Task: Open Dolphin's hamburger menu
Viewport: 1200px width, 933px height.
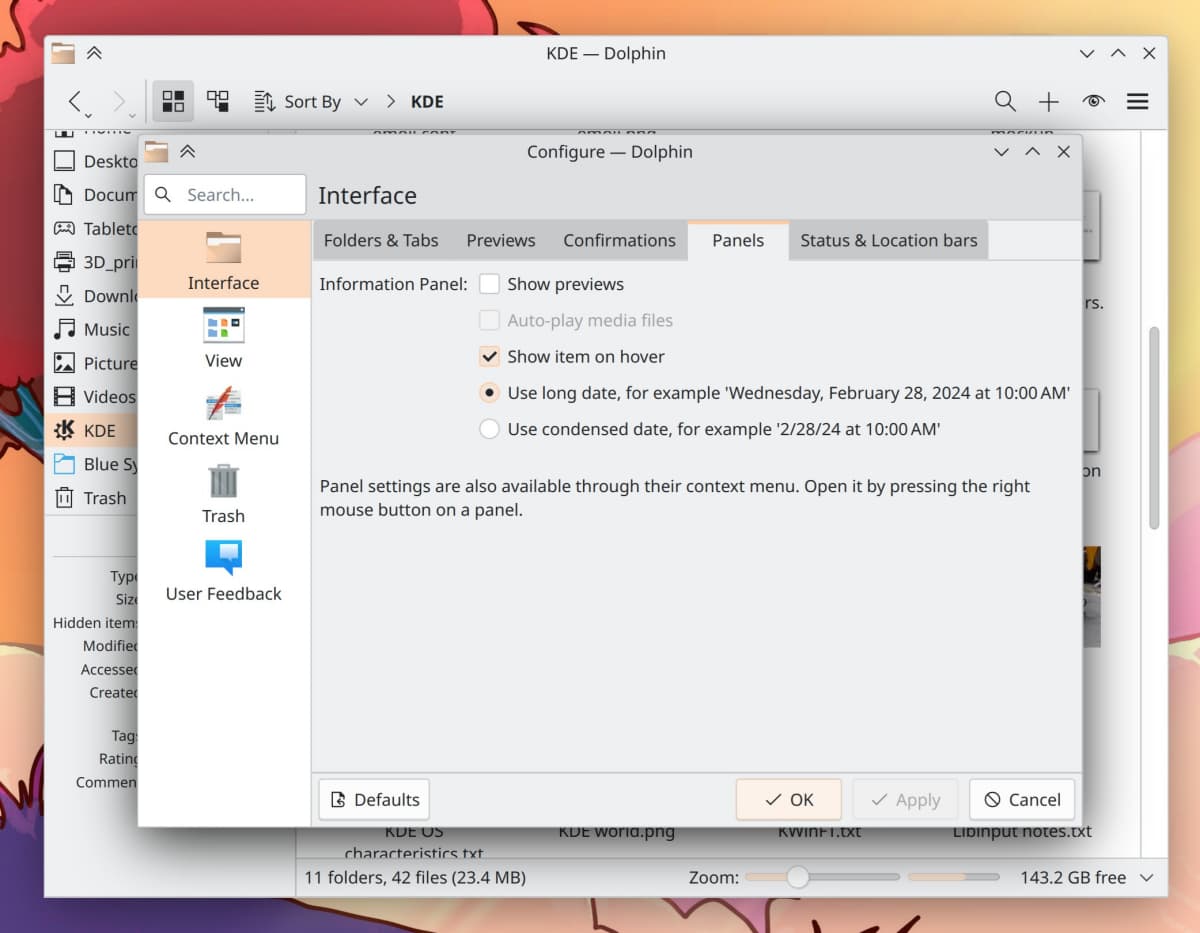Action: pyautogui.click(x=1137, y=101)
